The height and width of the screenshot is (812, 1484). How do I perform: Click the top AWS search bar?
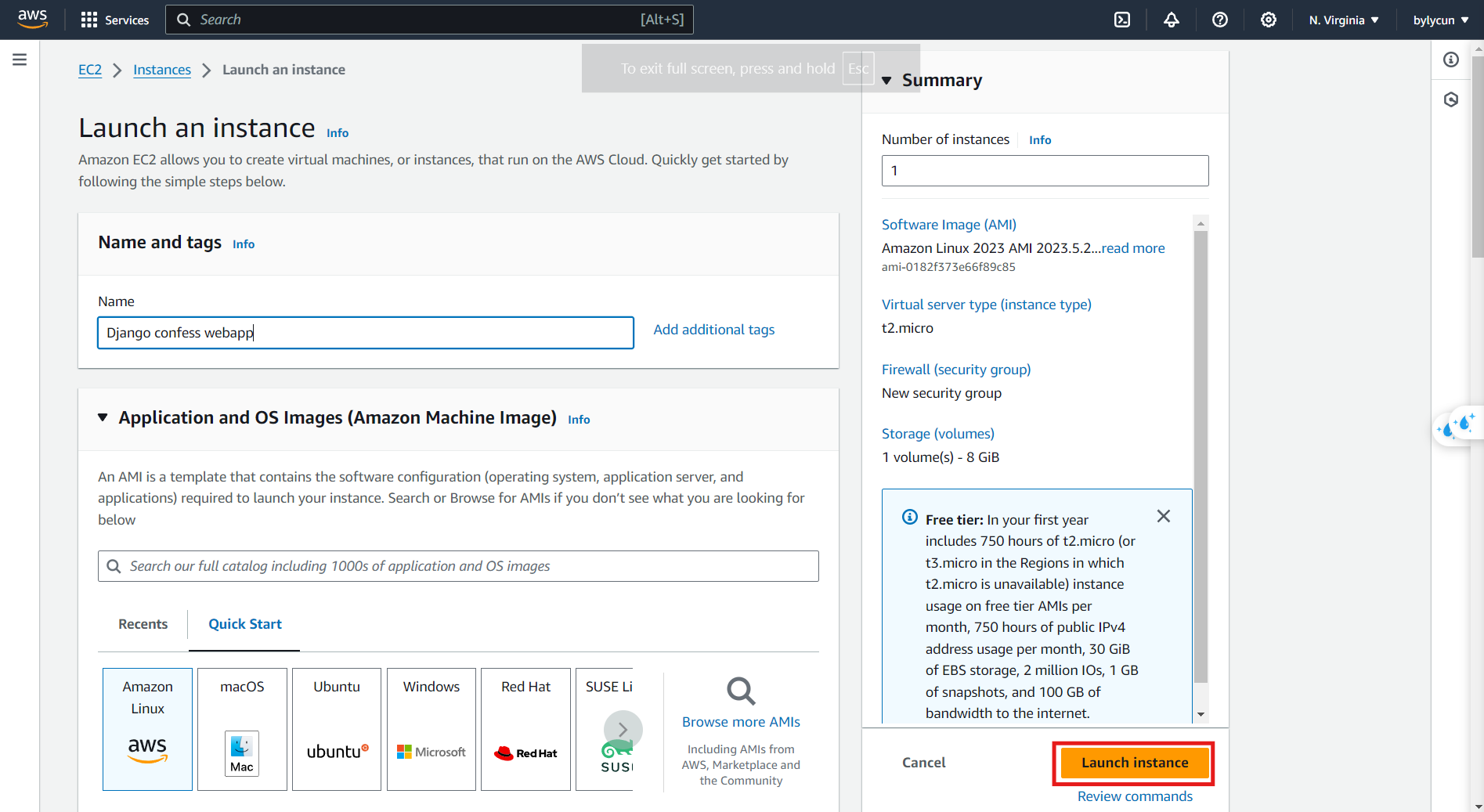tap(429, 20)
